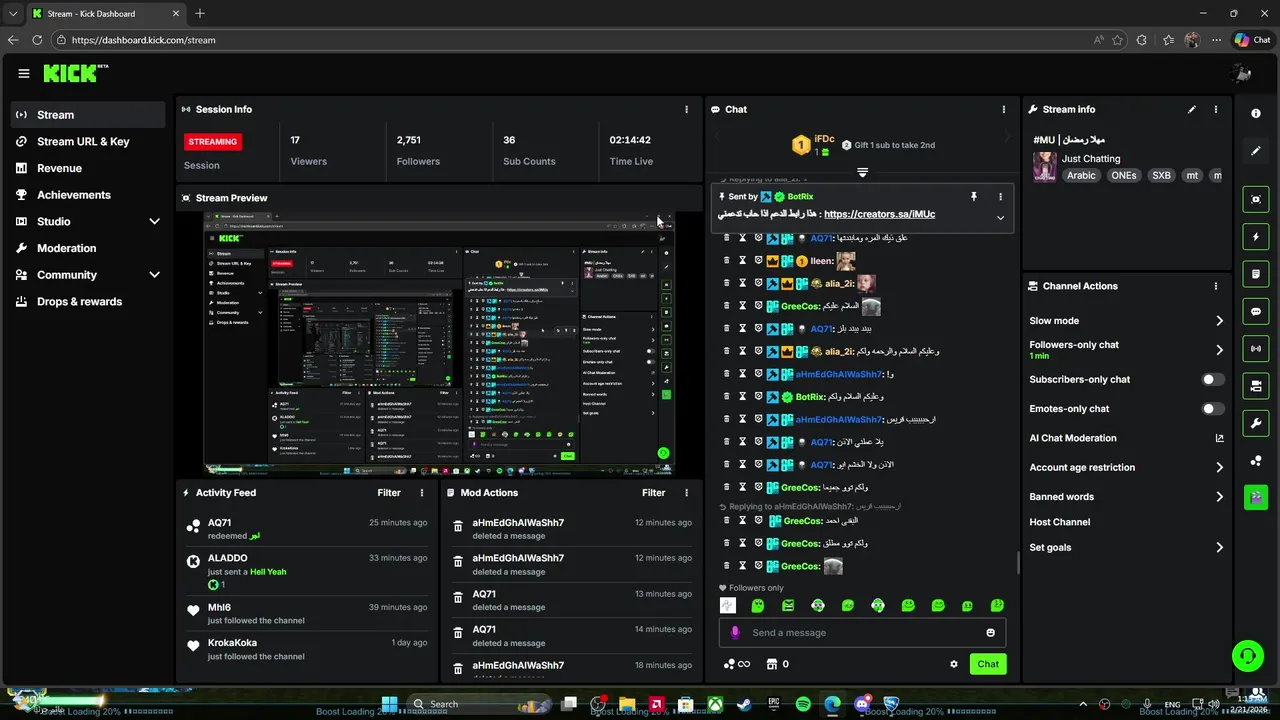The height and width of the screenshot is (720, 1280).
Task: Collapse the gift leaderboard handle
Action: pos(862,173)
